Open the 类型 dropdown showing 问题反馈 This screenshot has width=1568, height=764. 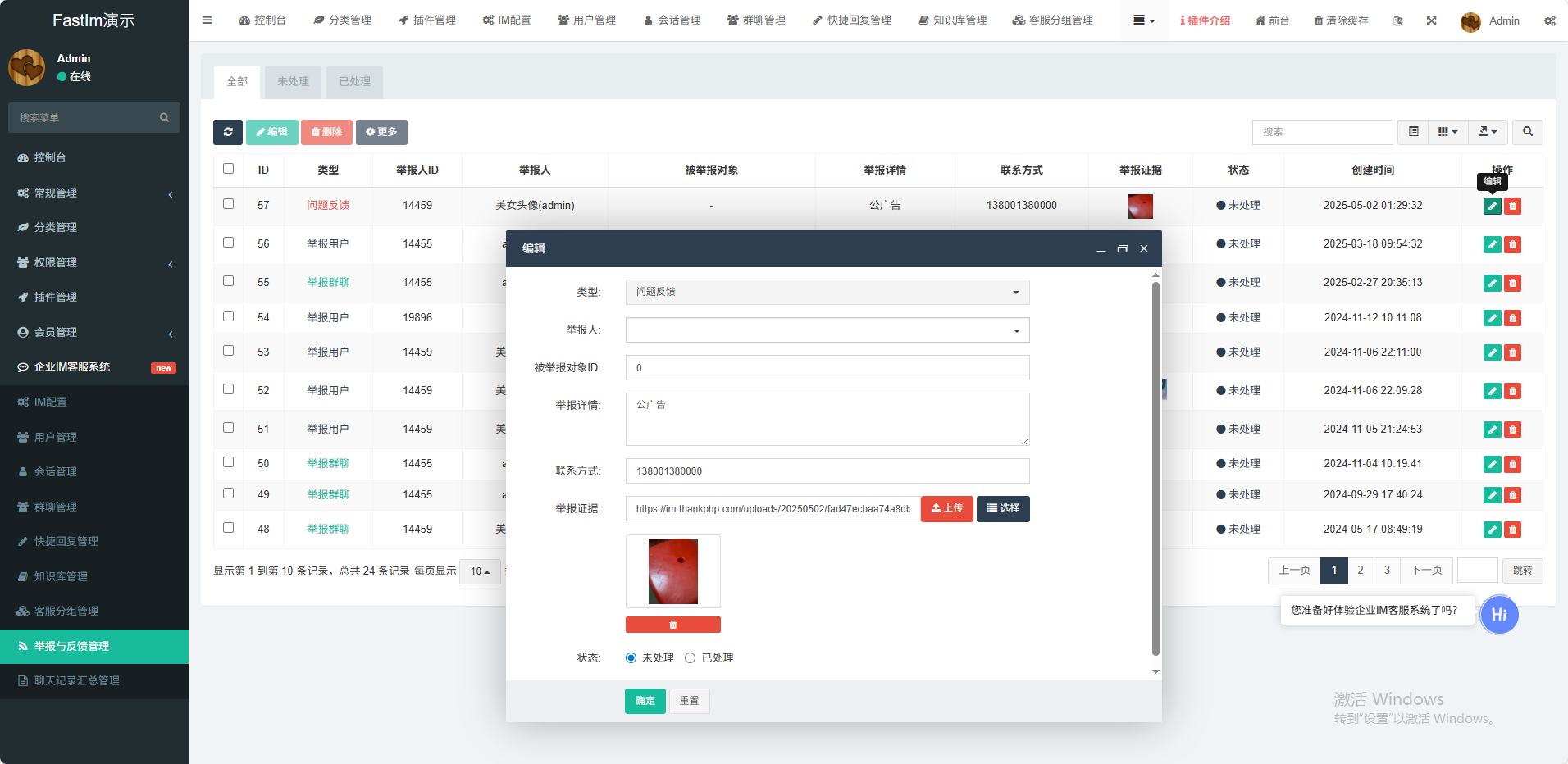(827, 293)
